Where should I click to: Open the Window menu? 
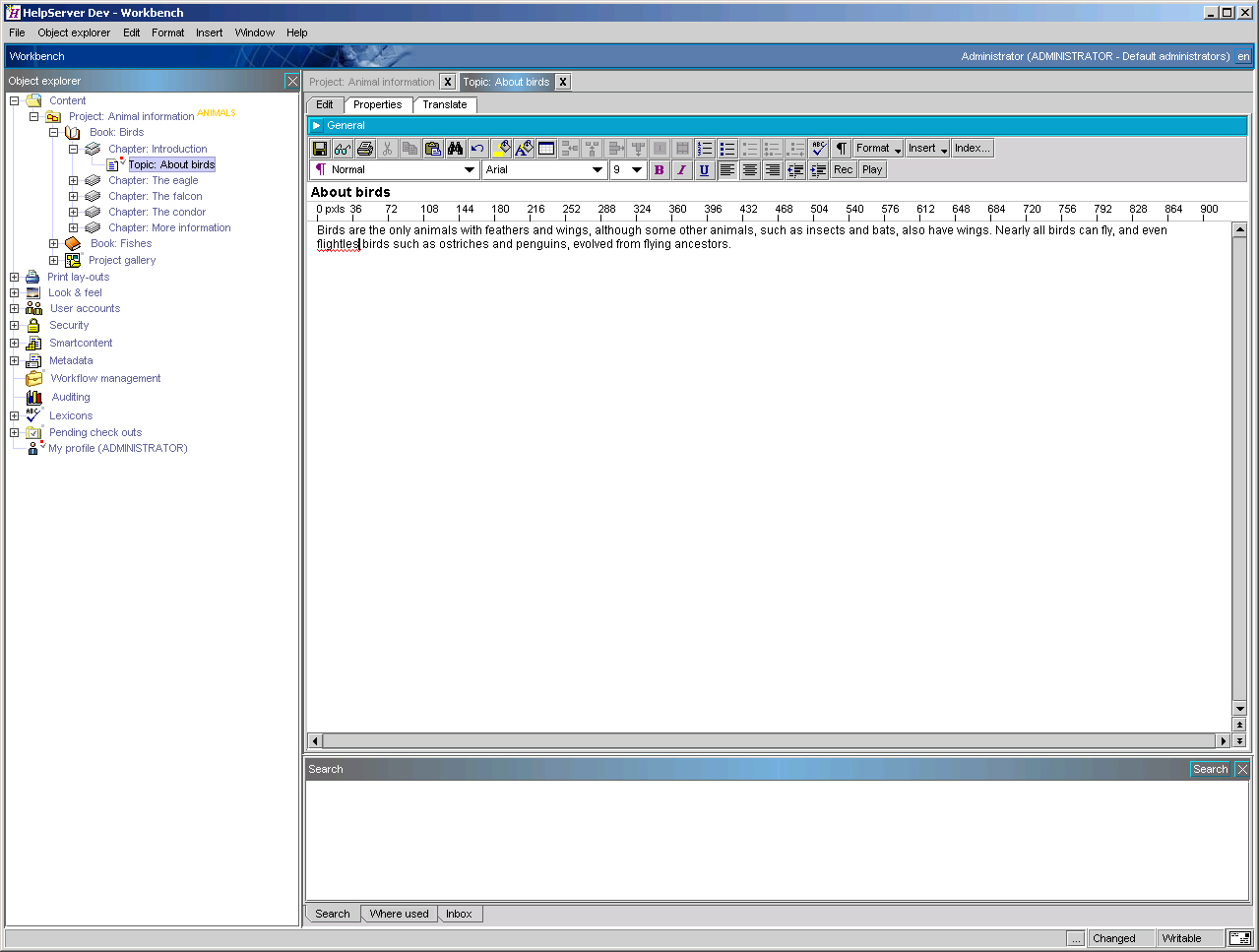(255, 32)
